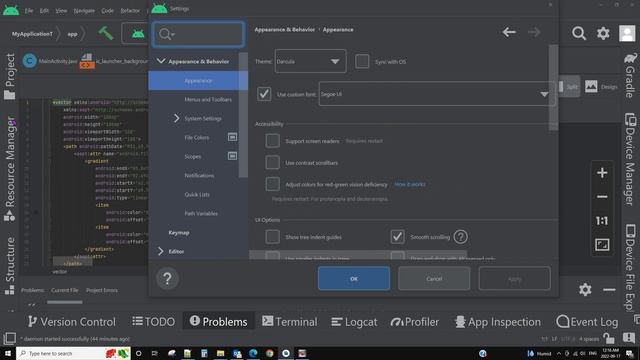
Task: Switch to the Terminal tab
Action: 289,322
